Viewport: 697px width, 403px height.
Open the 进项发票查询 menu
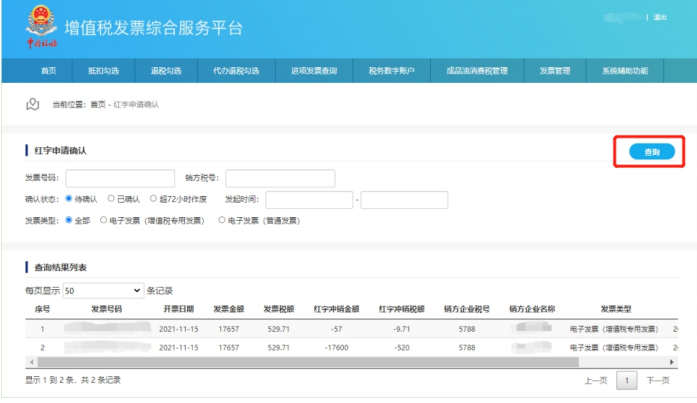pyautogui.click(x=314, y=71)
